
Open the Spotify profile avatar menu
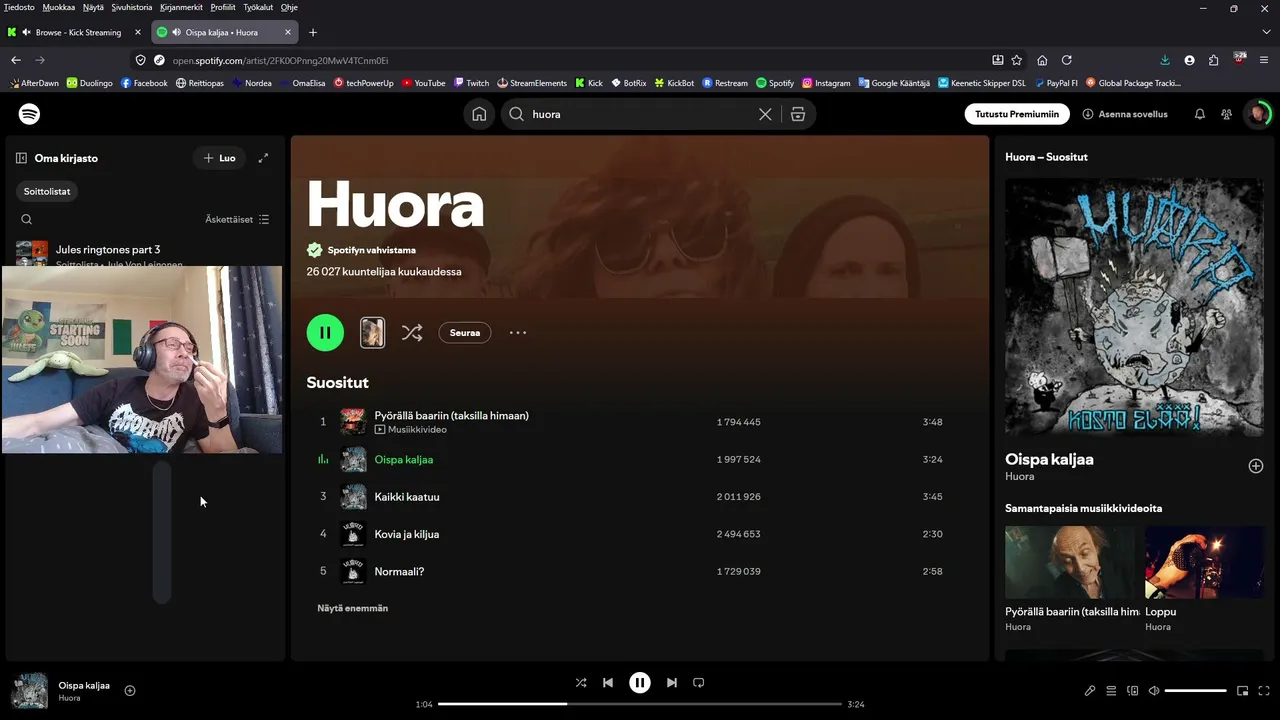click(1258, 114)
